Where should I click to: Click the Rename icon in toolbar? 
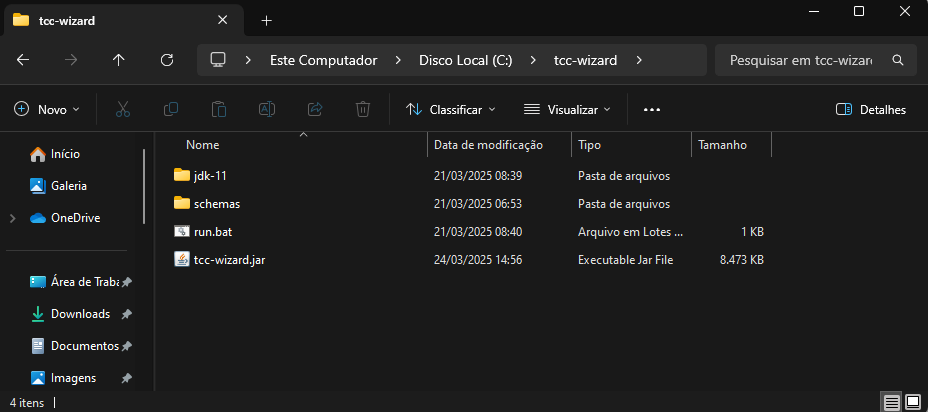point(267,109)
